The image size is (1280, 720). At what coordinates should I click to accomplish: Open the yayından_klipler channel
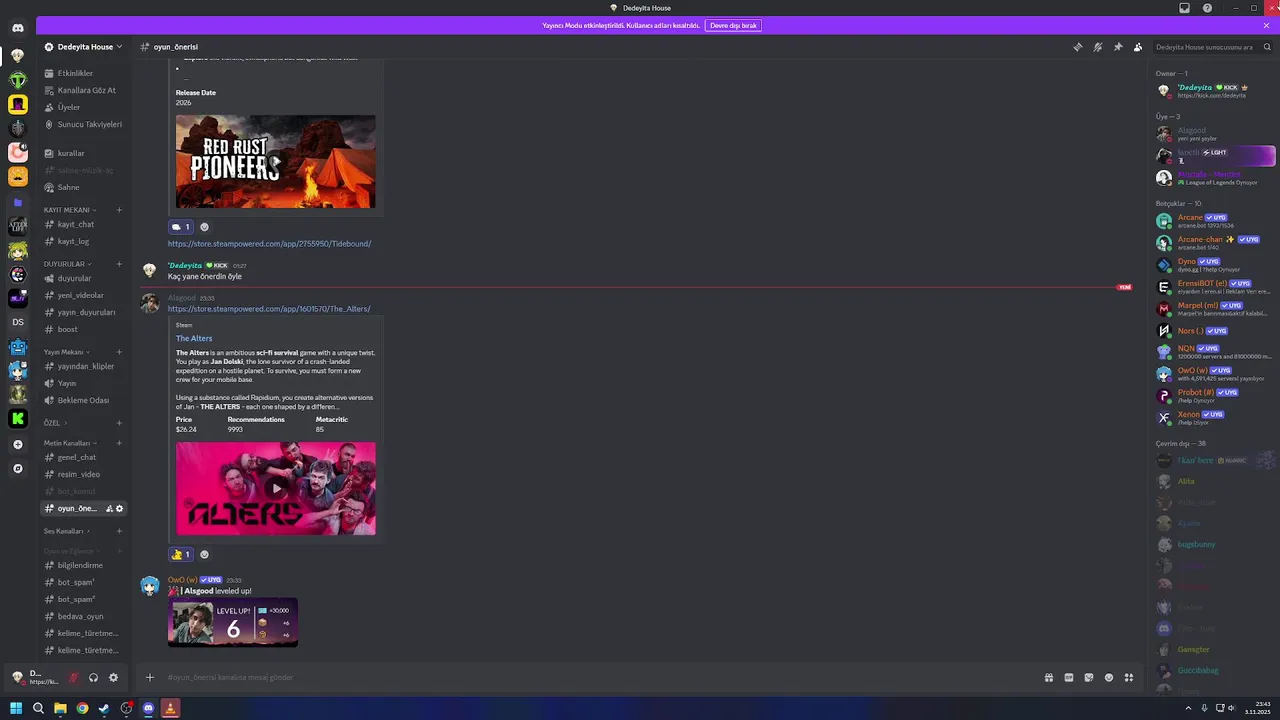pyautogui.click(x=86, y=366)
